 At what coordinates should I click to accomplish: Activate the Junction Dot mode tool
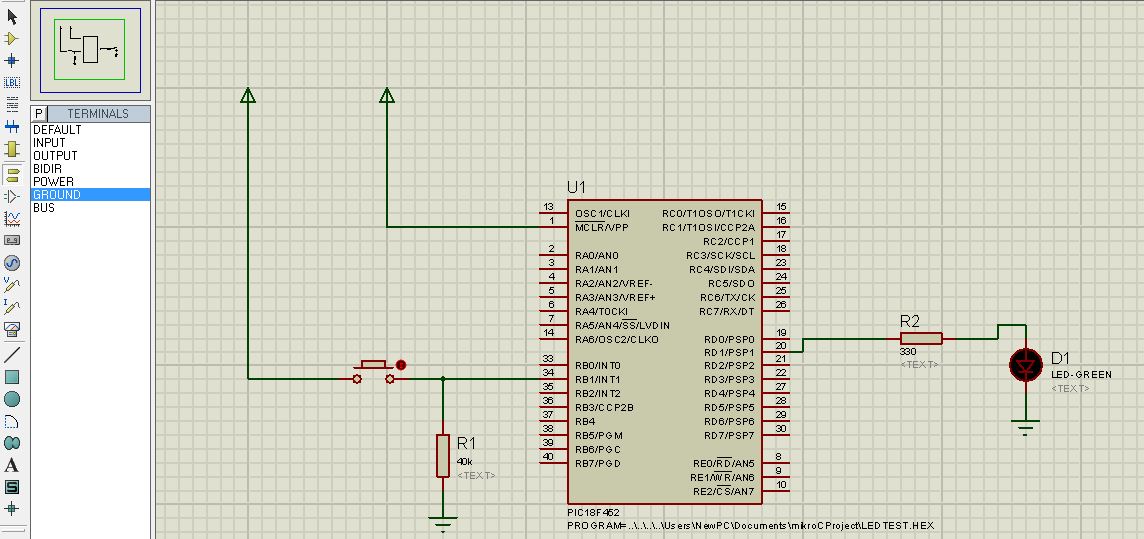12,61
